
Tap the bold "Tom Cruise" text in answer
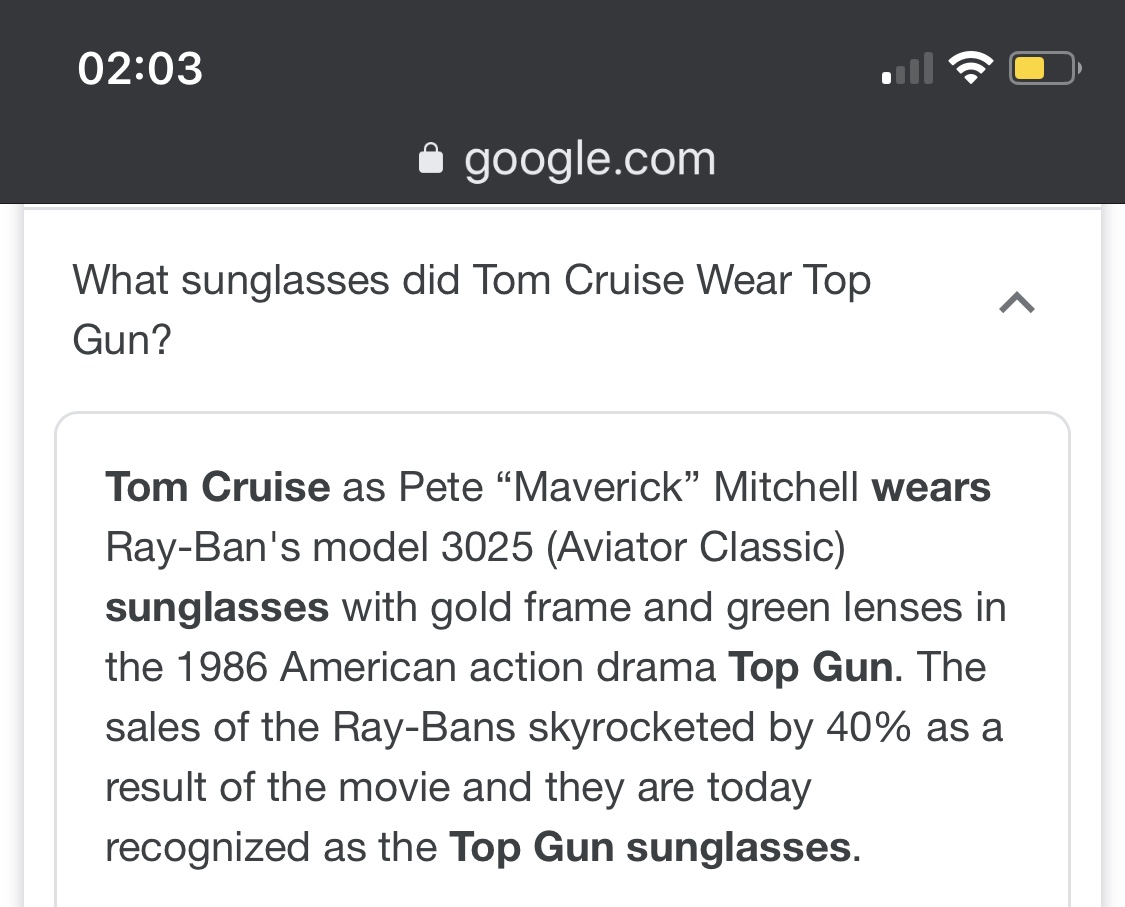pyautogui.click(x=217, y=487)
